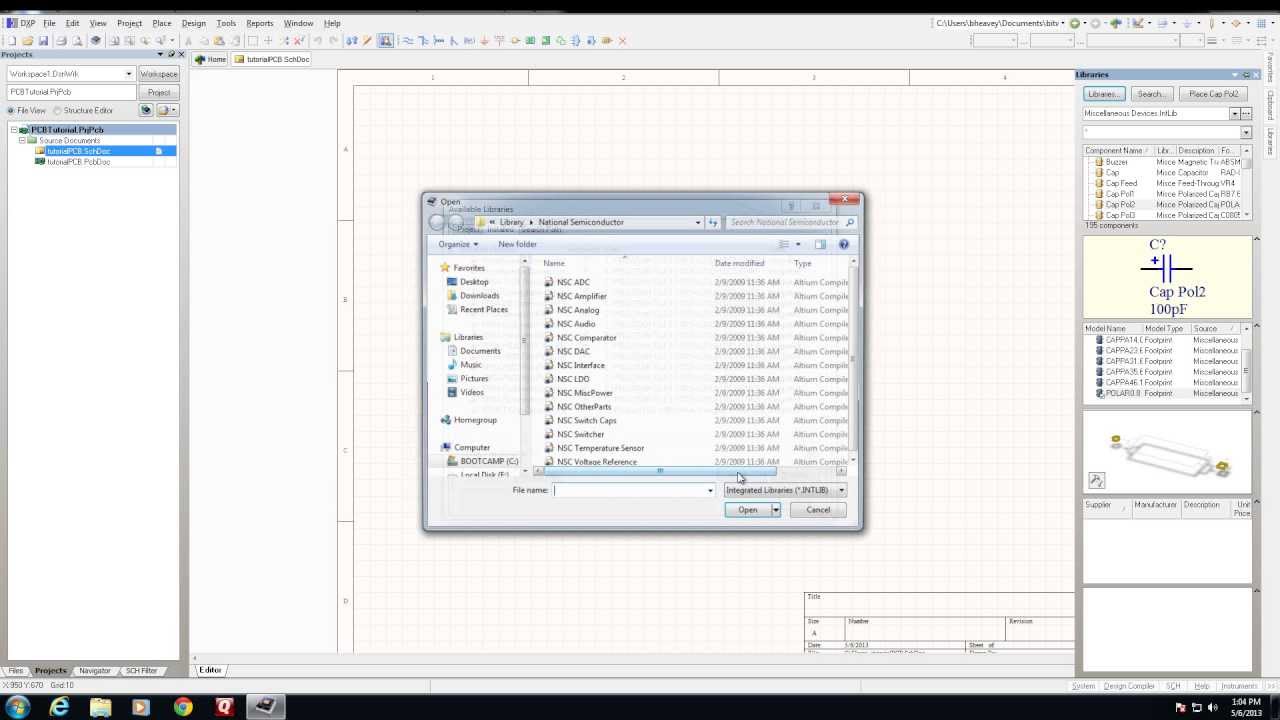Image resolution: width=1280 pixels, height=720 pixels.
Task: Open the Workspace1.DsnWrk dropdown
Action: [x=129, y=74]
